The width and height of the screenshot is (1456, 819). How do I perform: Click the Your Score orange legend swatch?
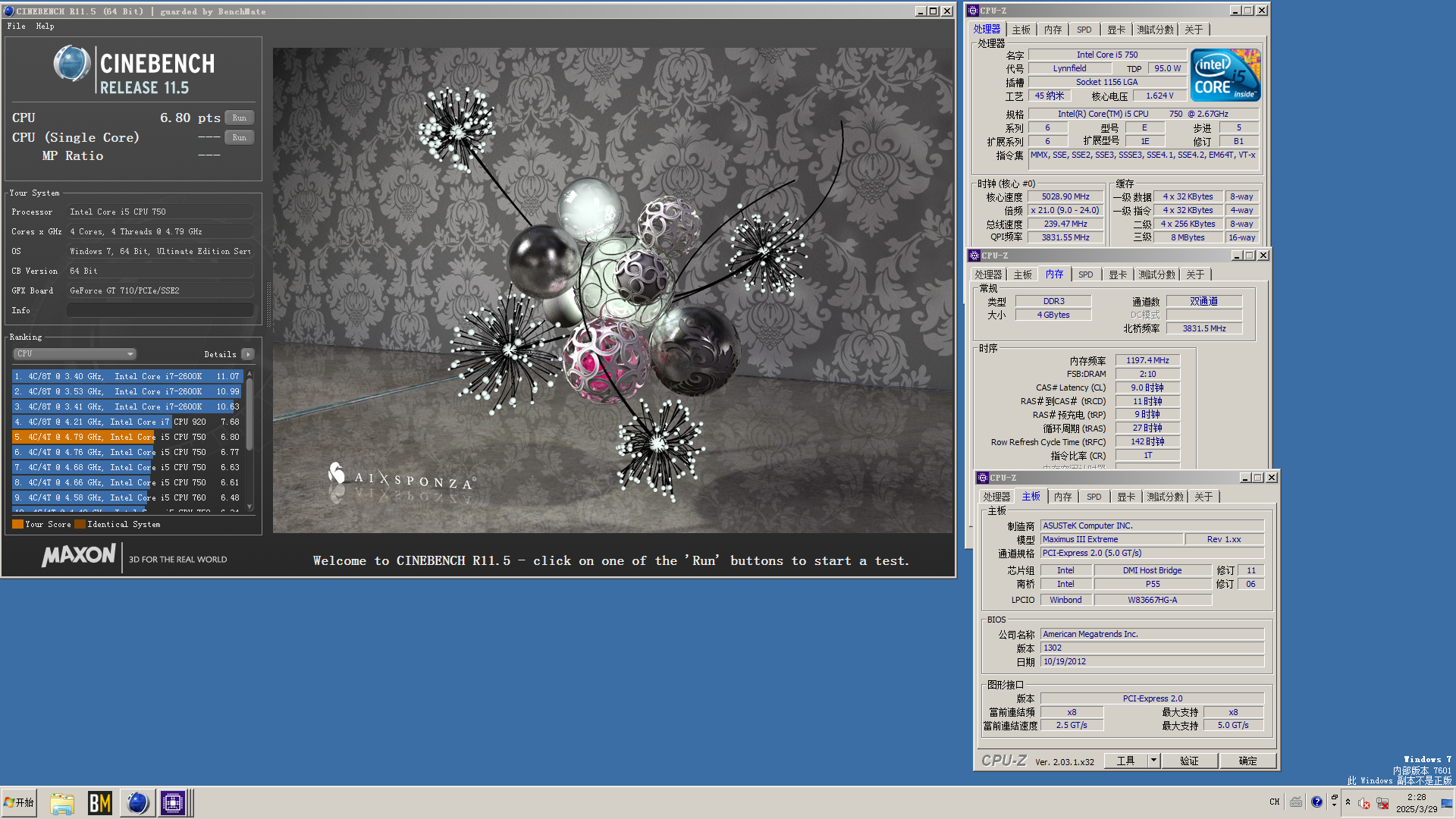(17, 524)
